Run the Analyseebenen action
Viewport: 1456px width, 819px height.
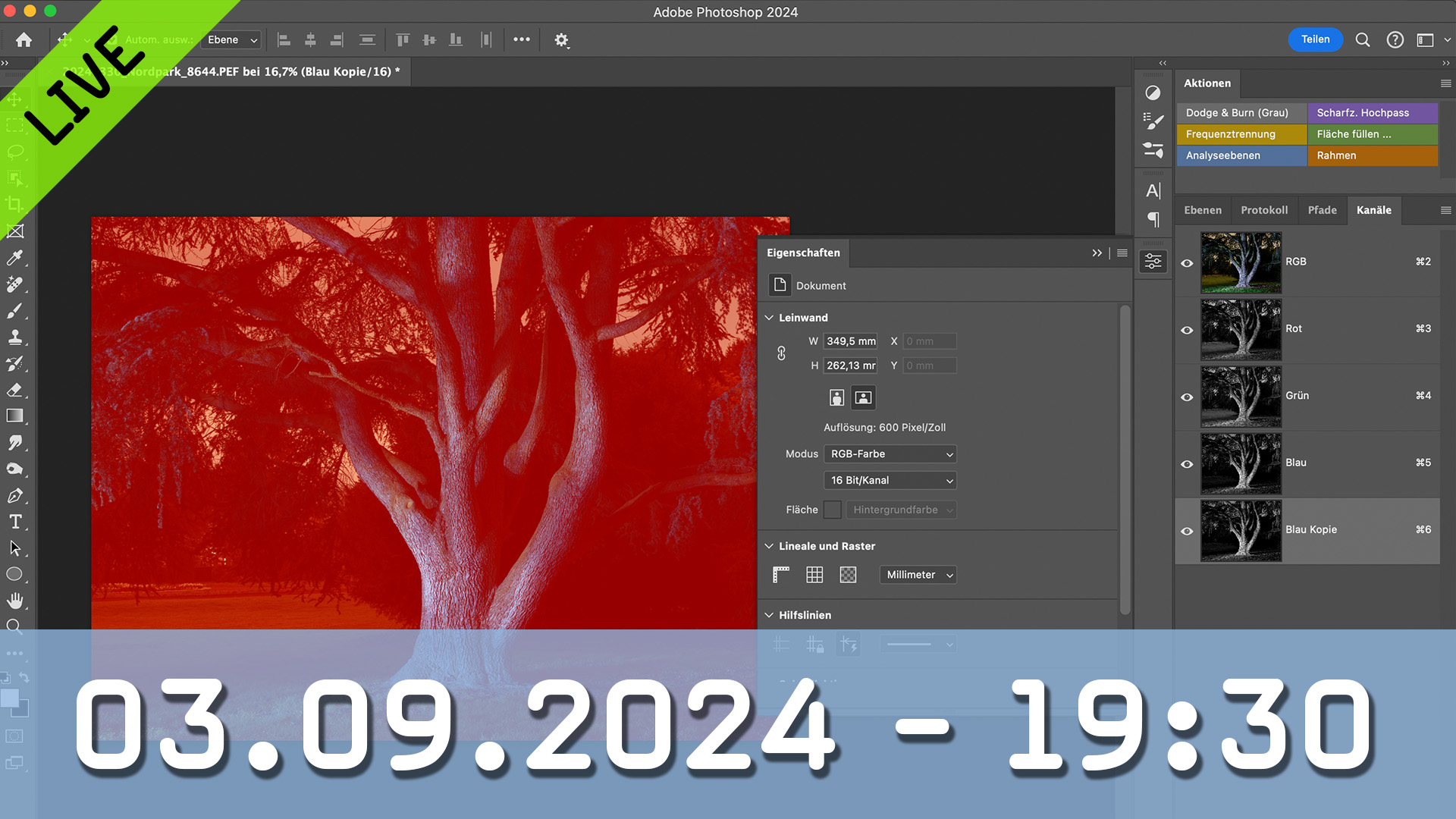(1241, 155)
